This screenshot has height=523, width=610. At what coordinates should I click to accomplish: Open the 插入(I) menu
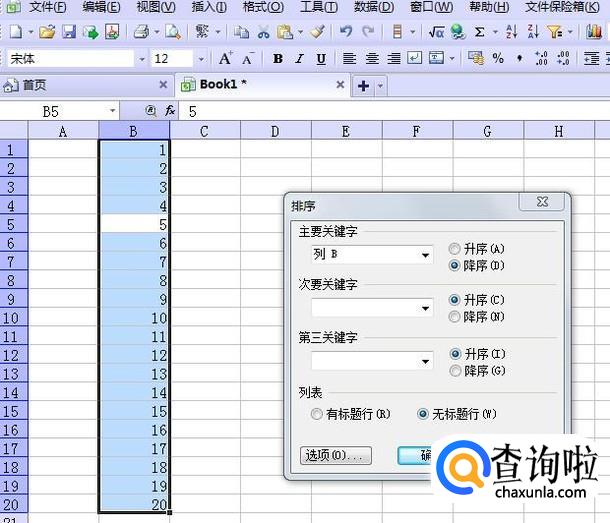209,7
